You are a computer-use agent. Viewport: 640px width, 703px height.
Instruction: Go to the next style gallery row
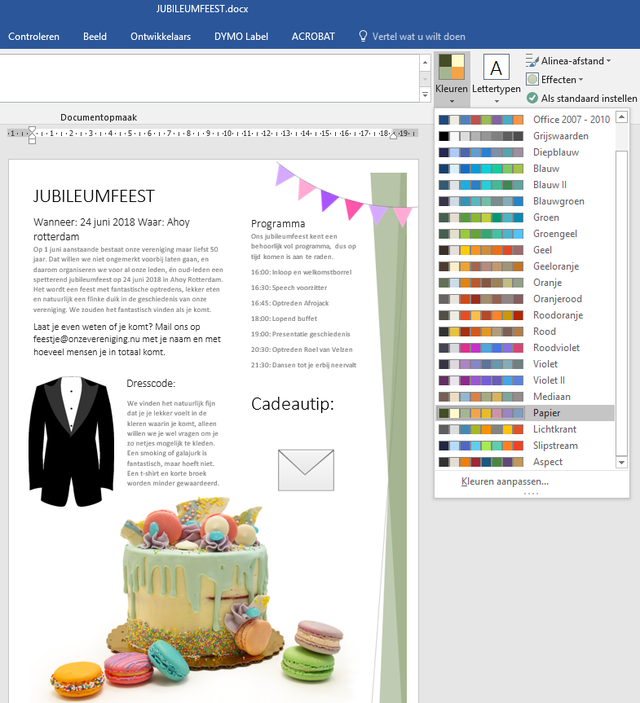(x=425, y=79)
